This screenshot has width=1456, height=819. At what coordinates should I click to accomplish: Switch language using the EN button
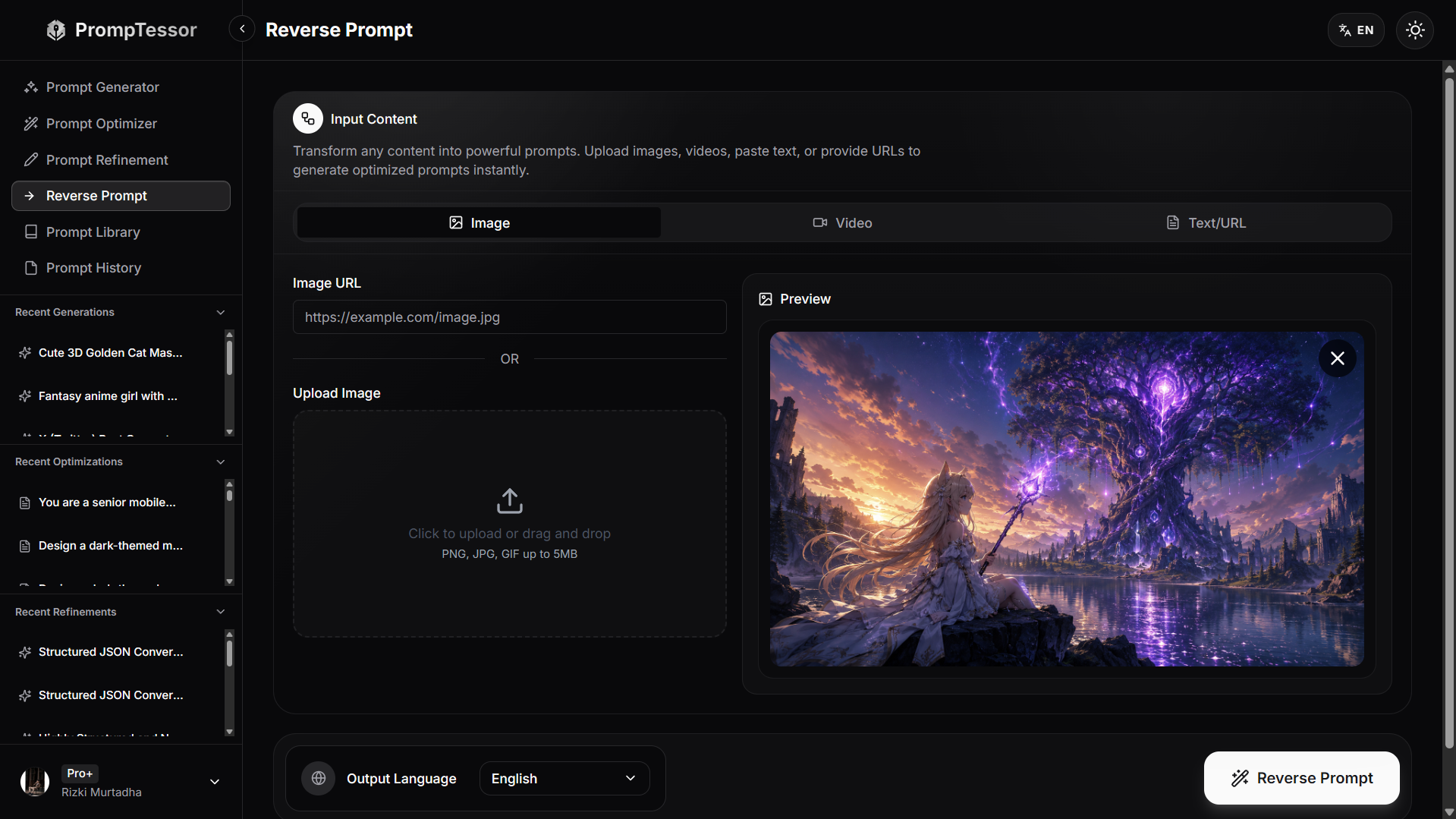point(1356,30)
